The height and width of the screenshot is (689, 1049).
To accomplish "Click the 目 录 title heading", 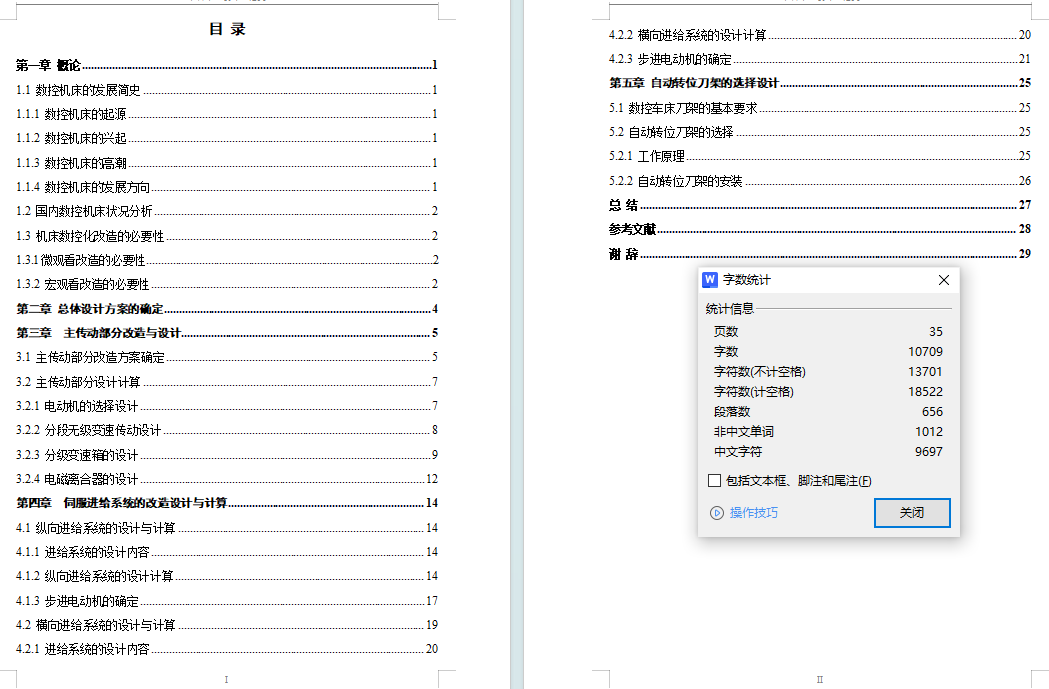I will pyautogui.click(x=227, y=29).
